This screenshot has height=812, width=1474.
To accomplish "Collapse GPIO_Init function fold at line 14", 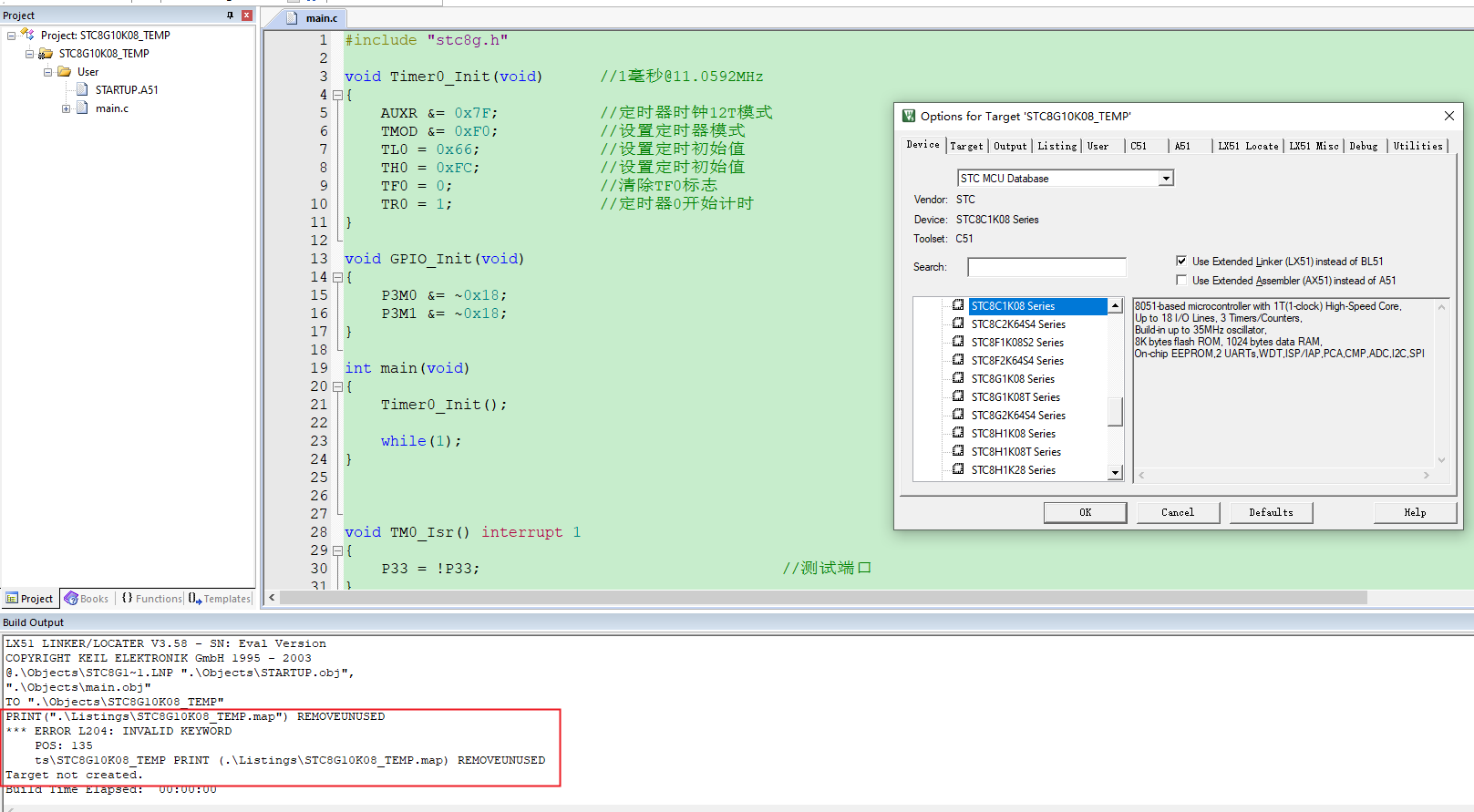I will [x=337, y=277].
